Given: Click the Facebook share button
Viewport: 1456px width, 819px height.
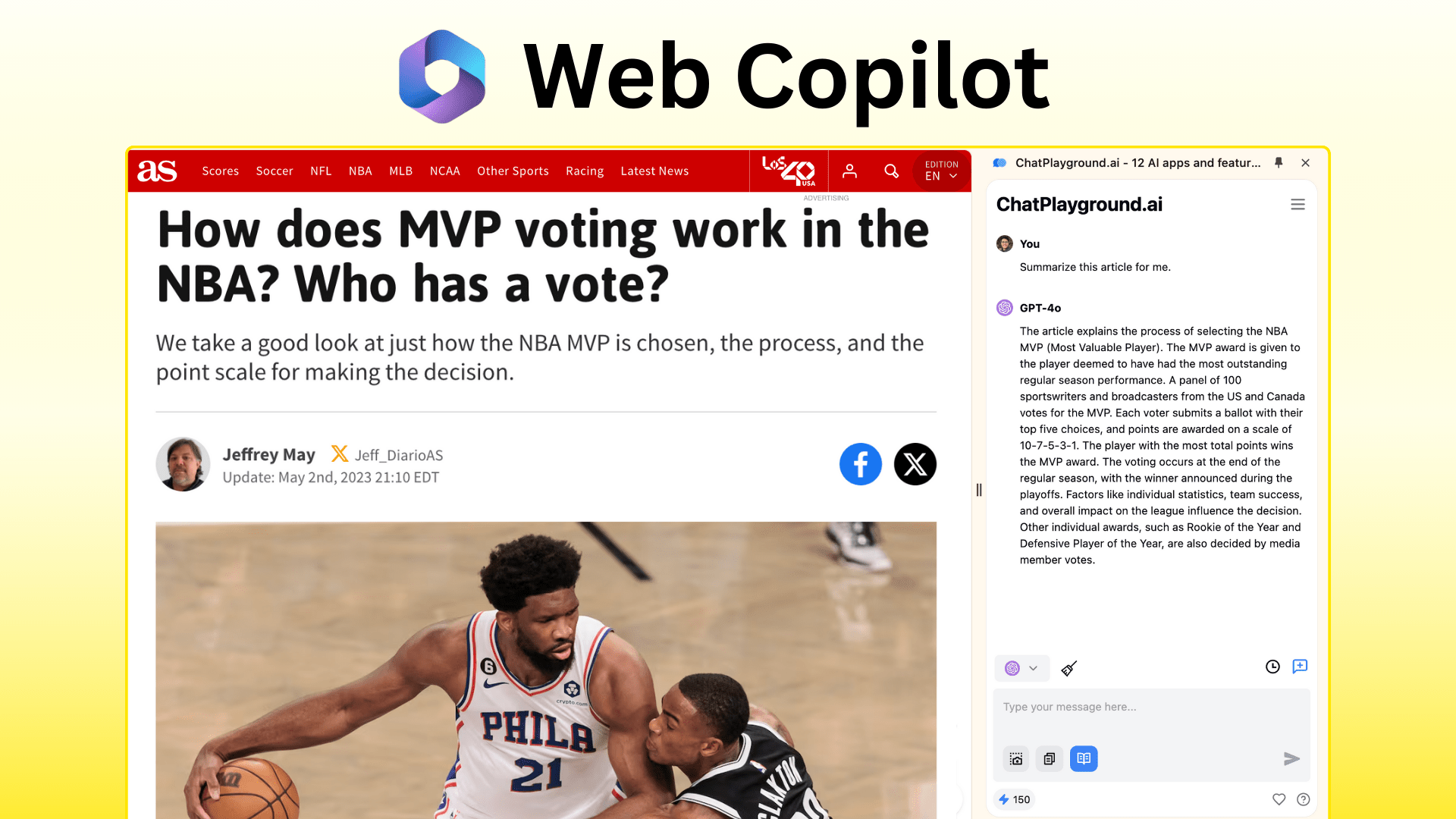Looking at the screenshot, I should [x=860, y=464].
